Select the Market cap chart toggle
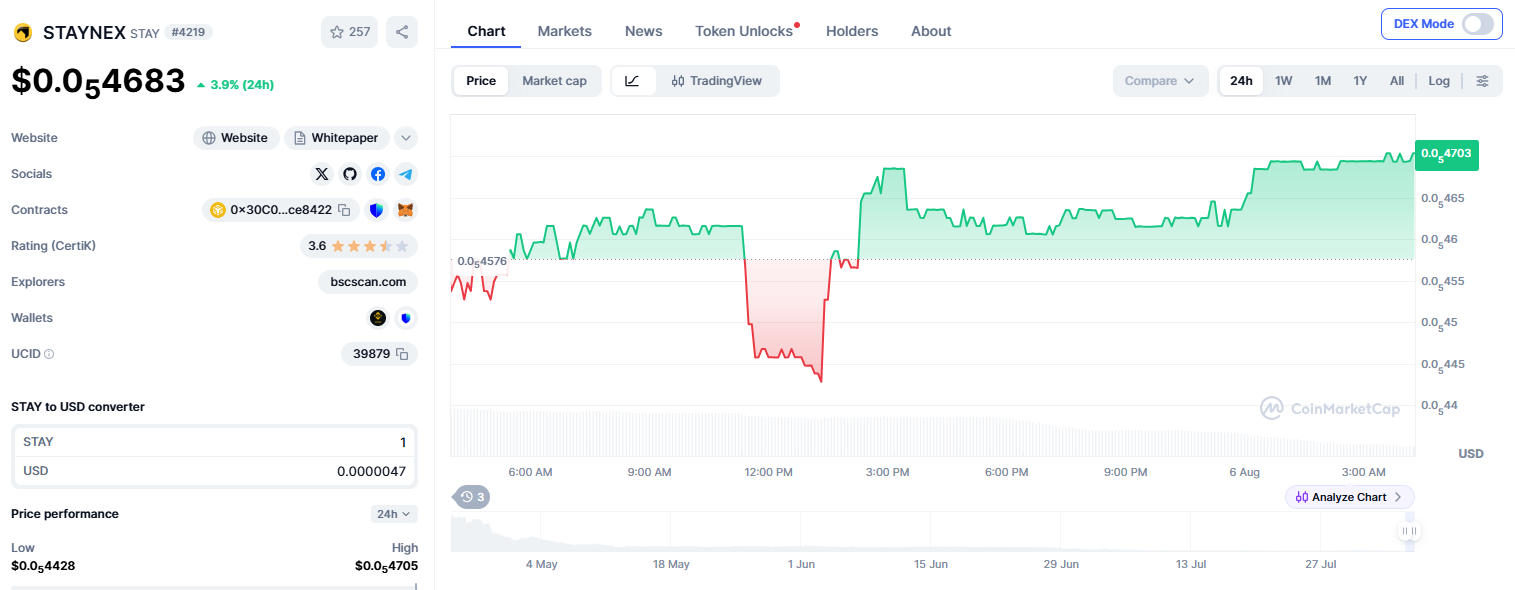The height and width of the screenshot is (590, 1515). (554, 81)
